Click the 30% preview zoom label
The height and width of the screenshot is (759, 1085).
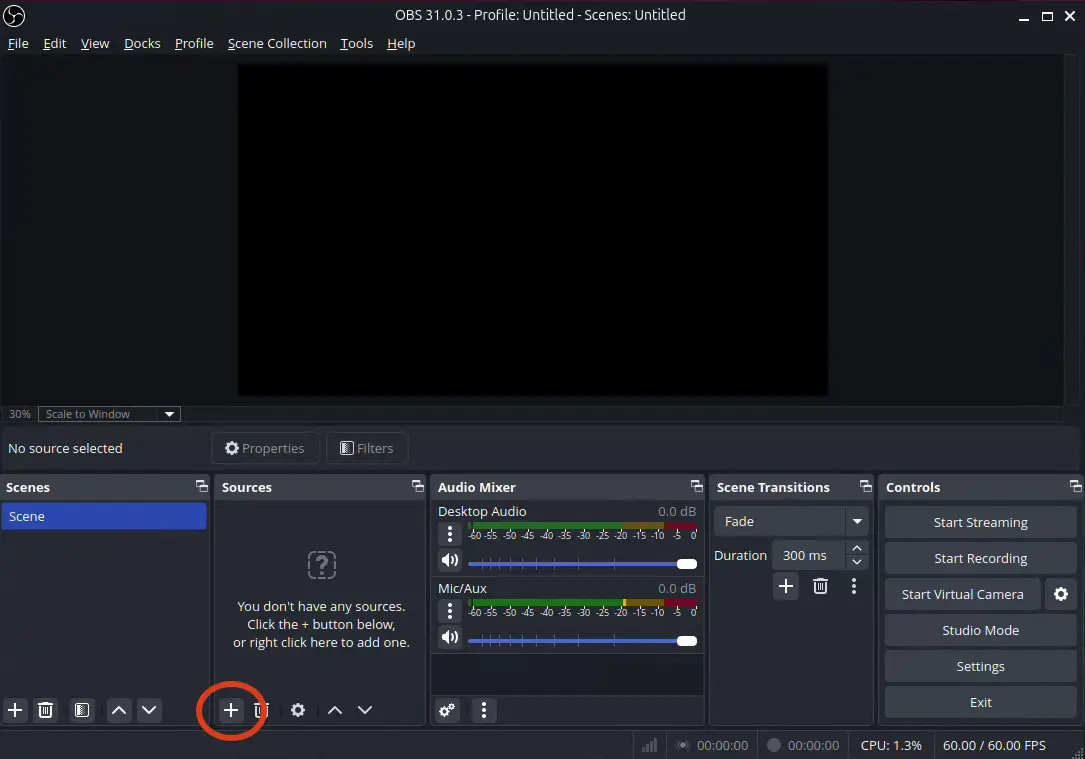pyautogui.click(x=19, y=414)
